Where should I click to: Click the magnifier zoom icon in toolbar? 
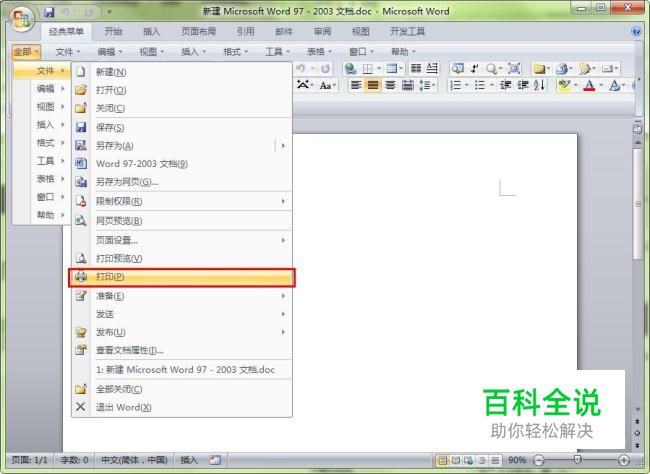pyautogui.click(x=491, y=68)
